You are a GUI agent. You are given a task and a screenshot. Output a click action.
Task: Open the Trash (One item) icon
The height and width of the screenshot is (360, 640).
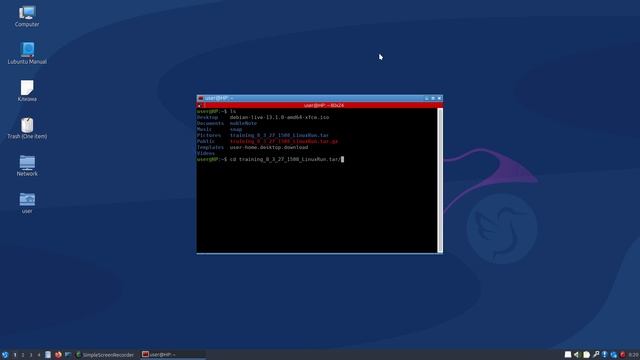point(27,128)
